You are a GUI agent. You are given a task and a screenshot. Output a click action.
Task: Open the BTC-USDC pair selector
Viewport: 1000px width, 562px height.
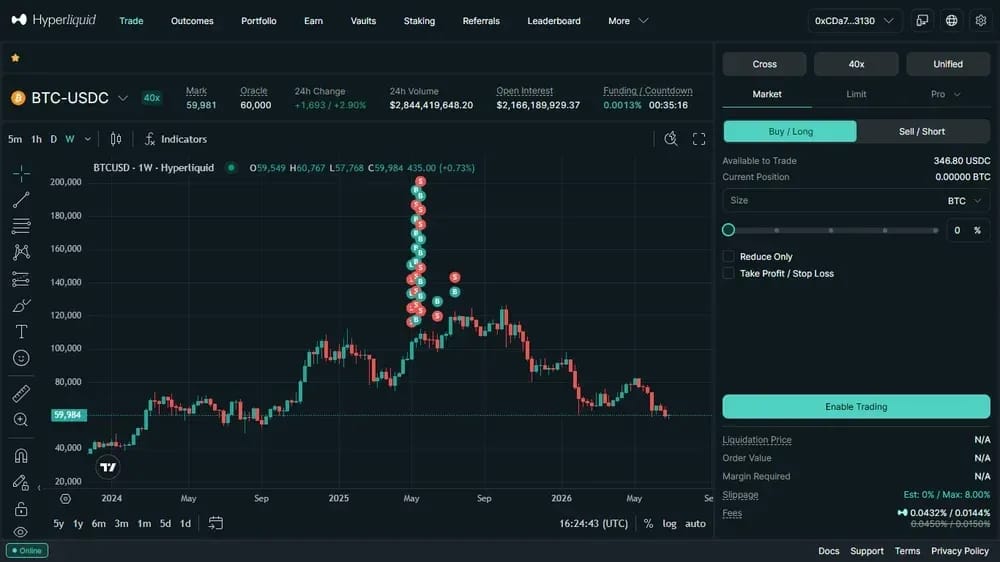coord(70,98)
